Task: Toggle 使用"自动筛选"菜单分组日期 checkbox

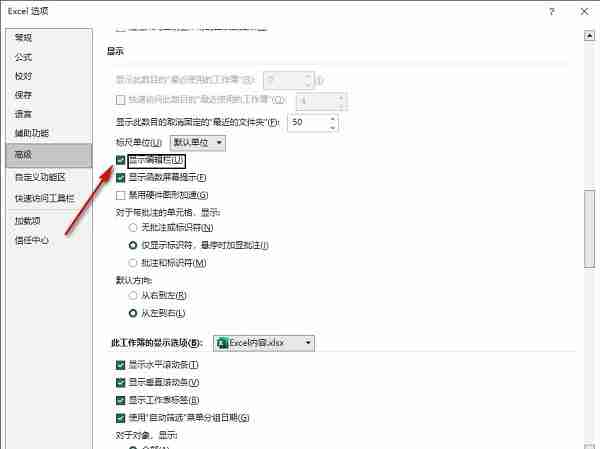Action: pos(121,418)
